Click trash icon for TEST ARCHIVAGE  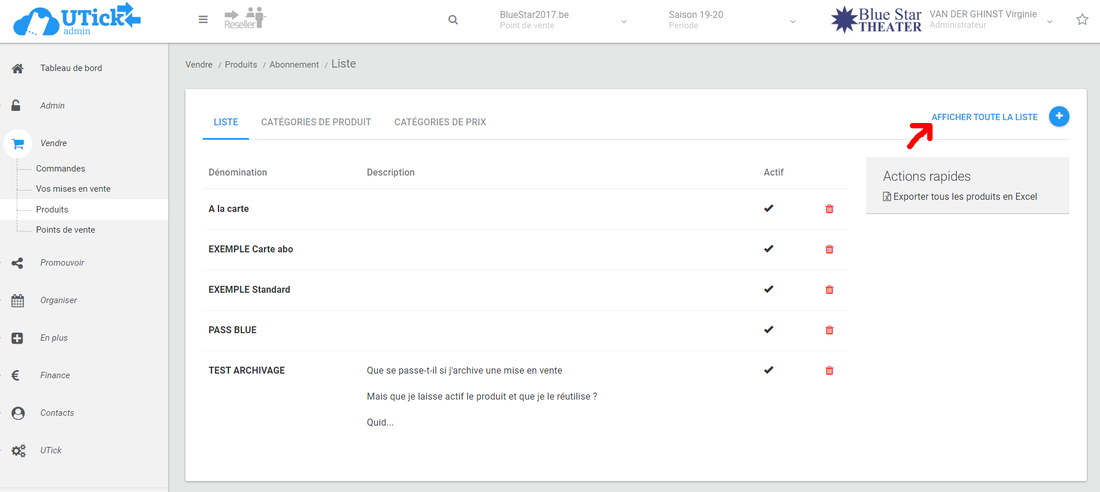click(x=828, y=370)
